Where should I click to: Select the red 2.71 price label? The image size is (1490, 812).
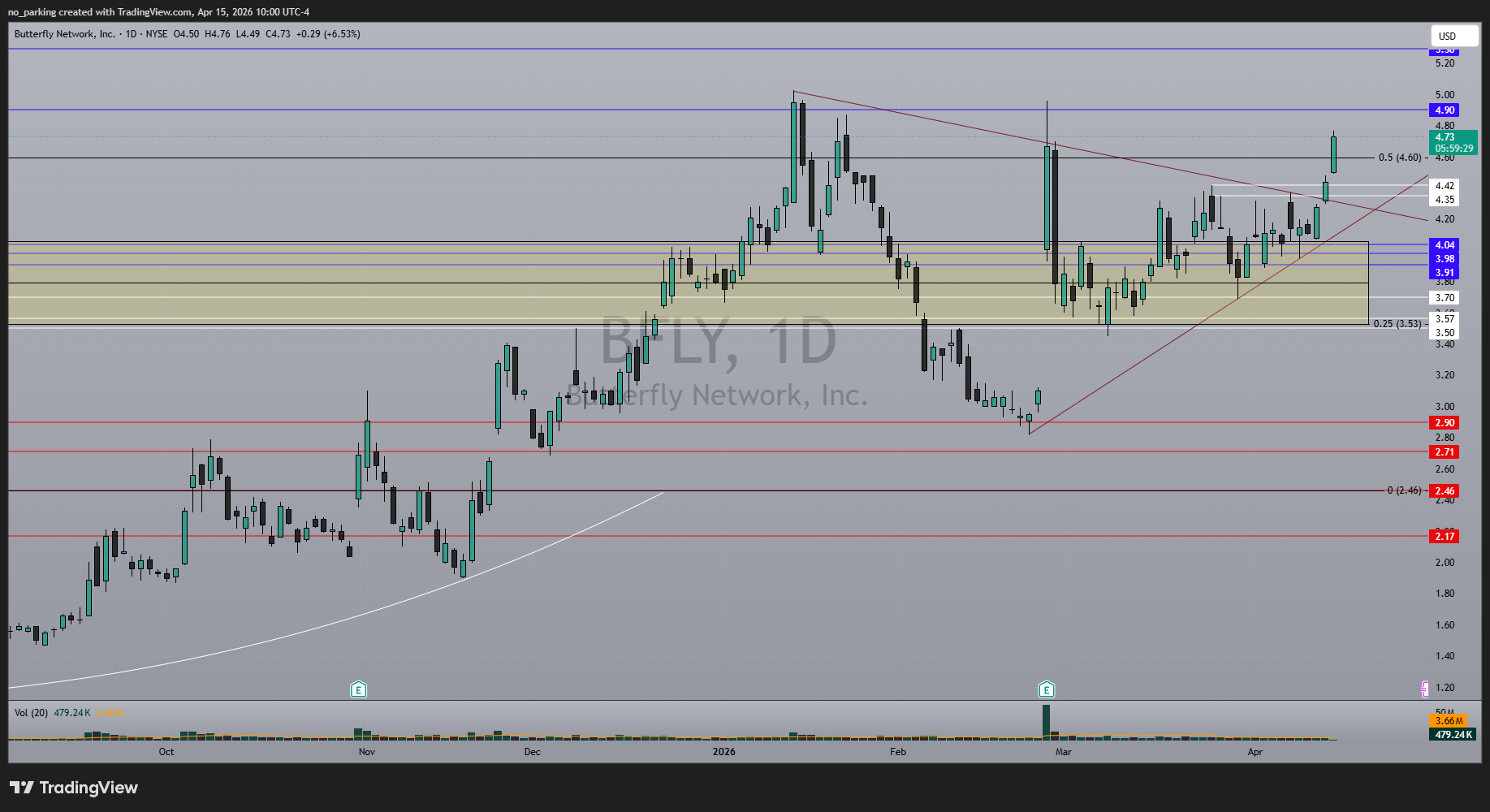tap(1445, 452)
